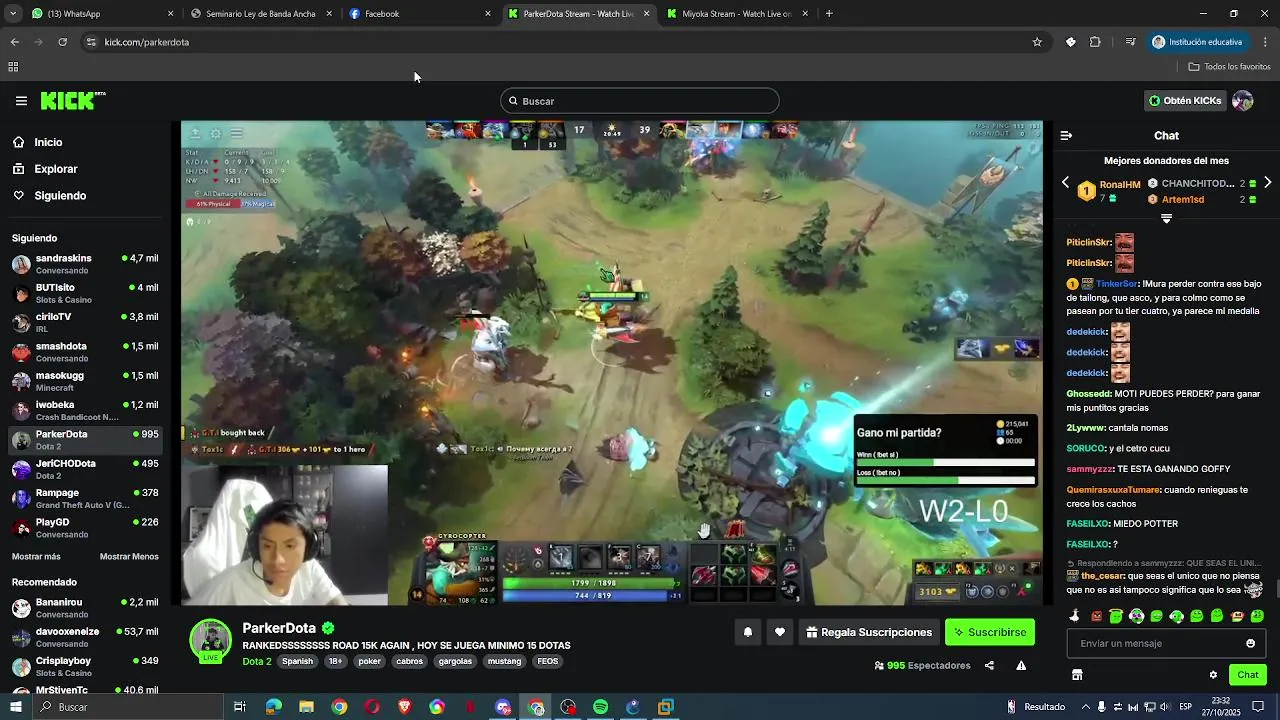Open Spotify from the taskbar

pyautogui.click(x=600, y=707)
